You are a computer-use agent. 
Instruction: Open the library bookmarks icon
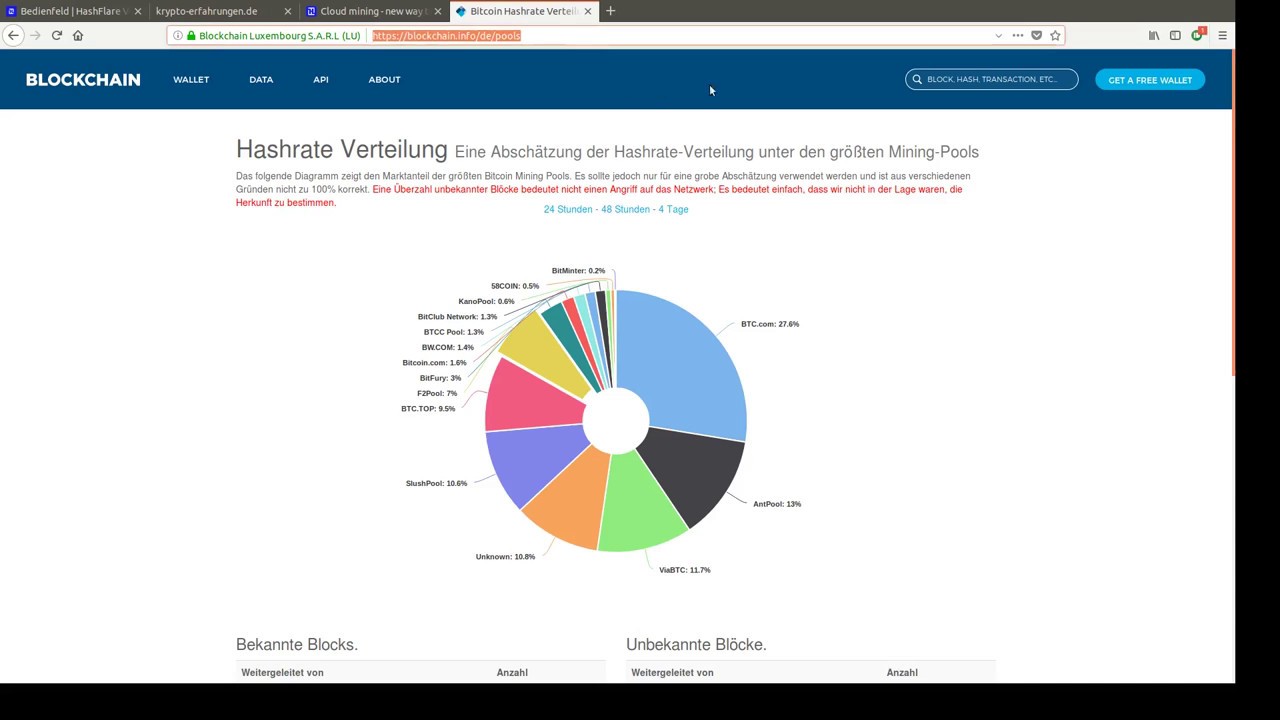coord(1154,35)
